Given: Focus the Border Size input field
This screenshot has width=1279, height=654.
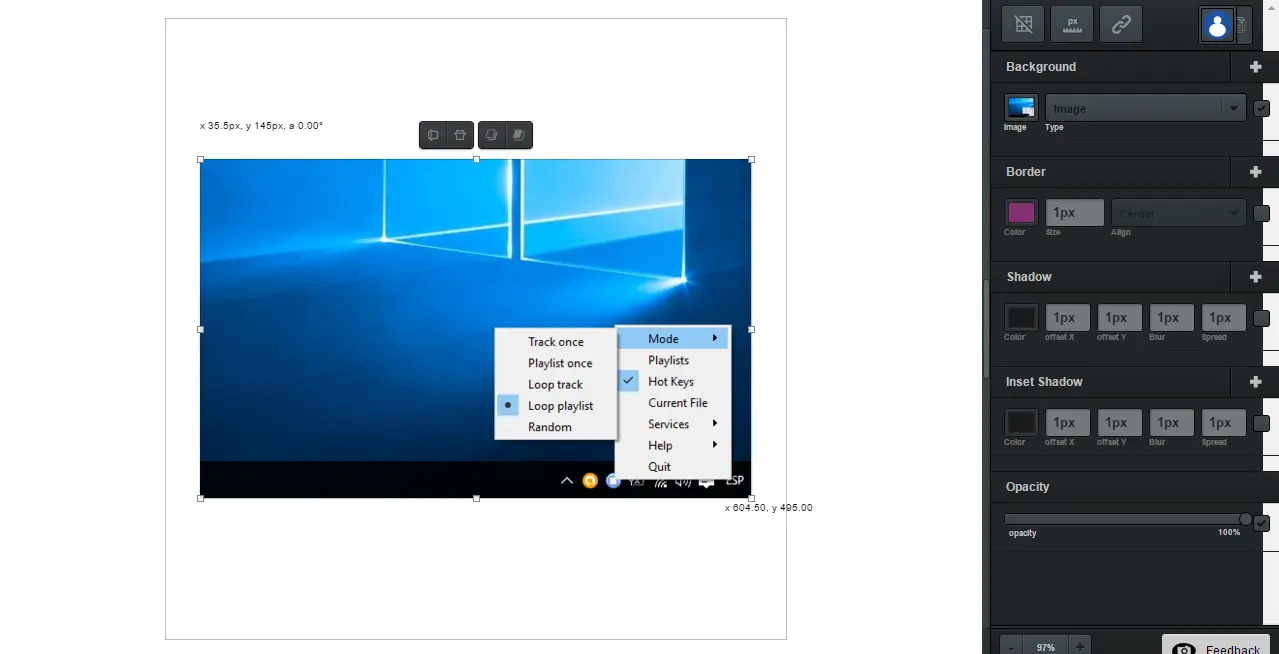Looking at the screenshot, I should [1075, 213].
